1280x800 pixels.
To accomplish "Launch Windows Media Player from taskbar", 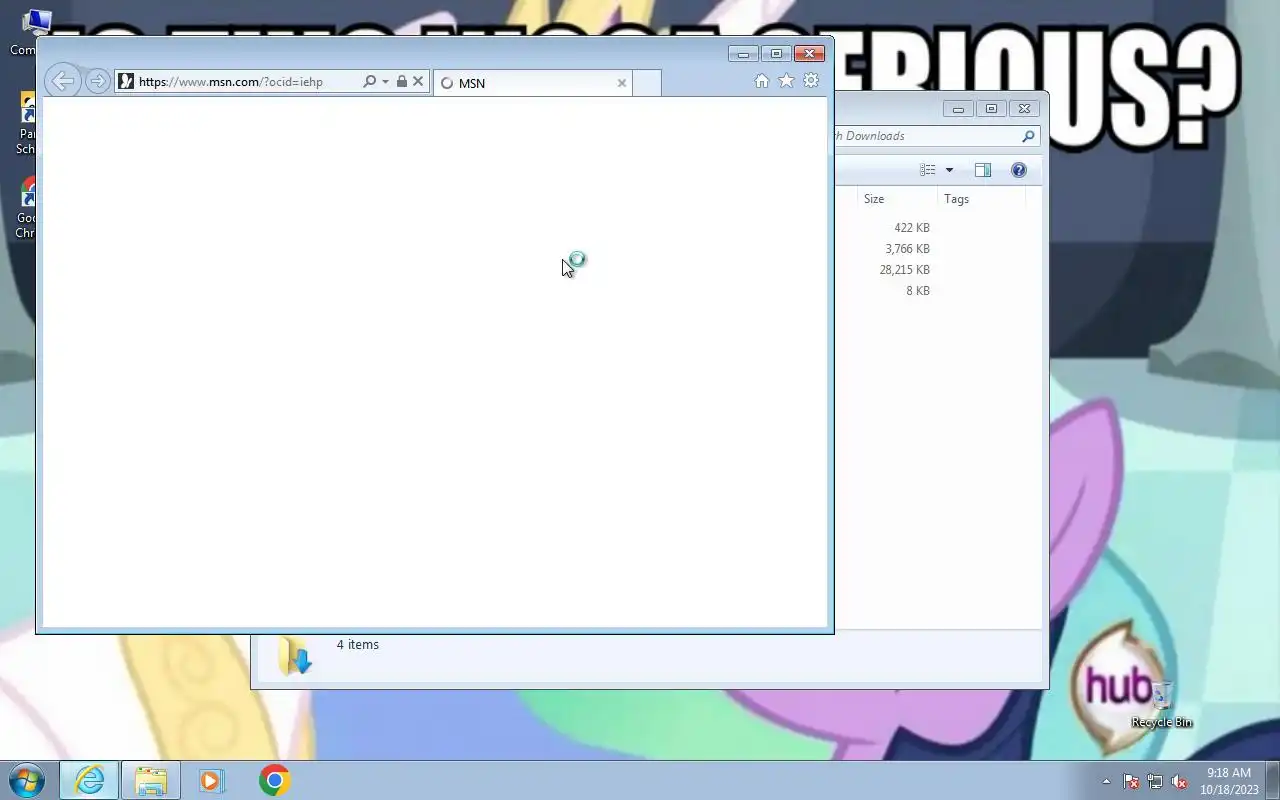I will 211,780.
